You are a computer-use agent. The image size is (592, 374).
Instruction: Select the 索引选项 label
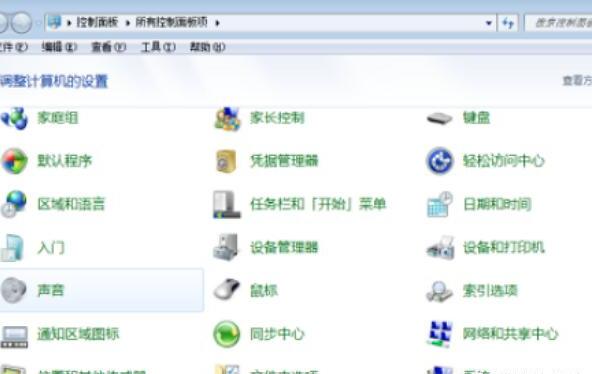pos(490,291)
